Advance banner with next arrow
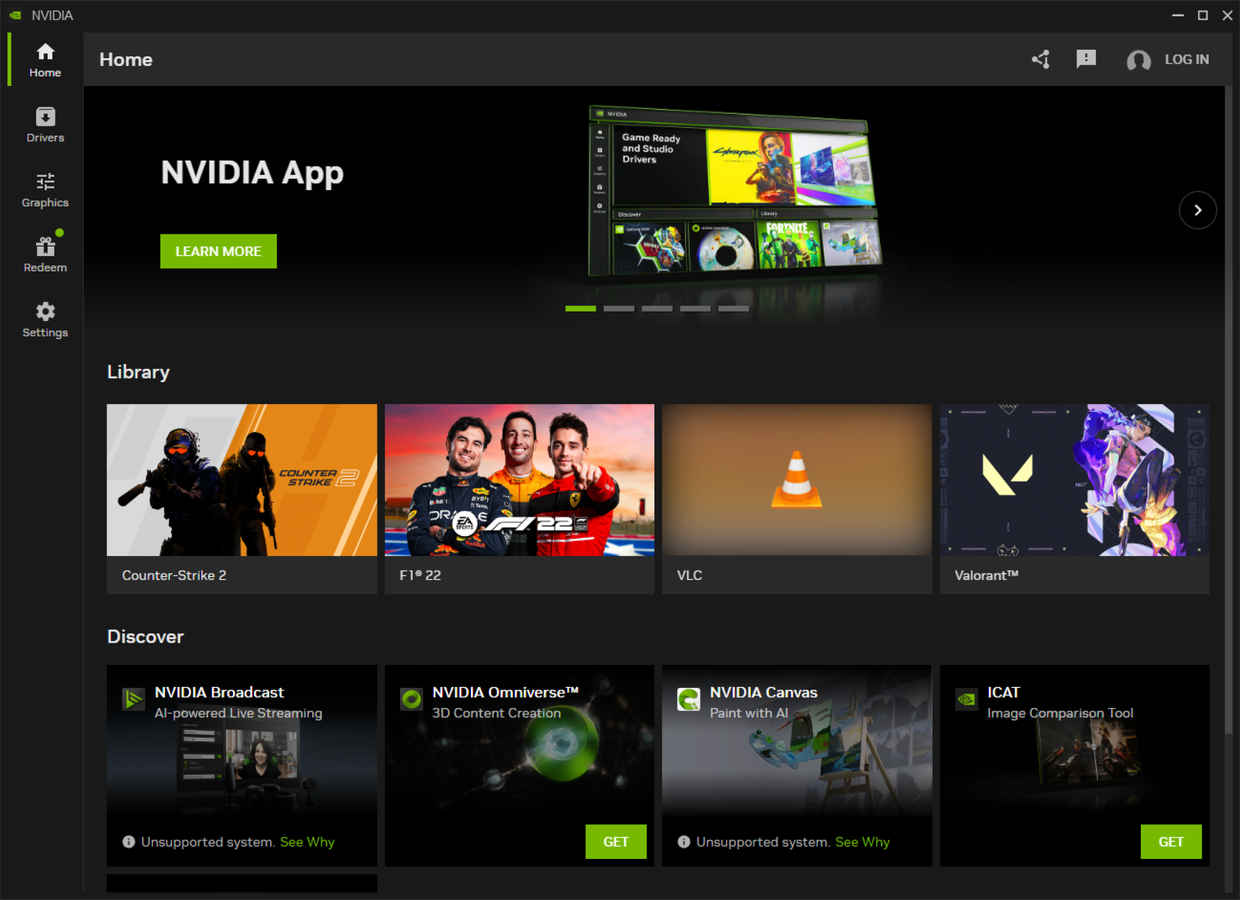Viewport: 1240px width, 900px height. click(x=1197, y=210)
